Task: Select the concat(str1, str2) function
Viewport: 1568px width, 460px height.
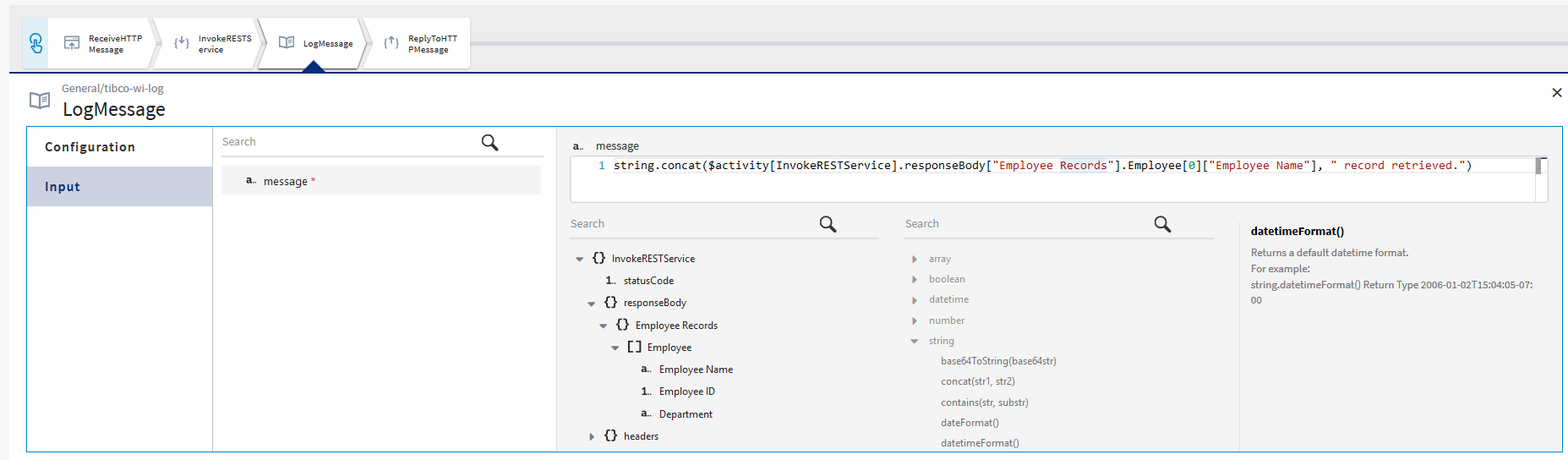Action: [x=977, y=381]
